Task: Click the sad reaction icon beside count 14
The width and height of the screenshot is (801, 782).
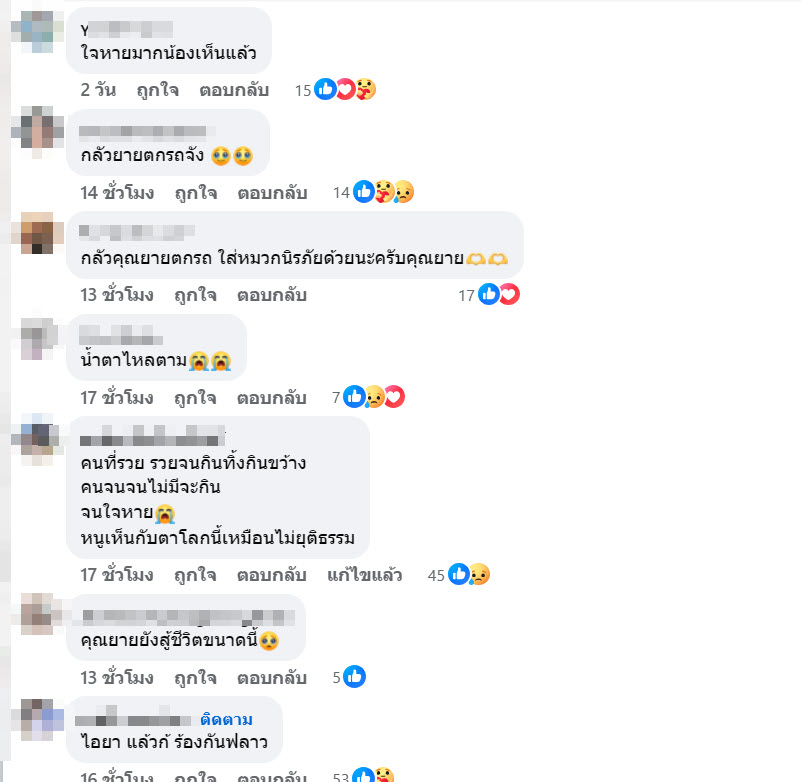Action: point(404,192)
